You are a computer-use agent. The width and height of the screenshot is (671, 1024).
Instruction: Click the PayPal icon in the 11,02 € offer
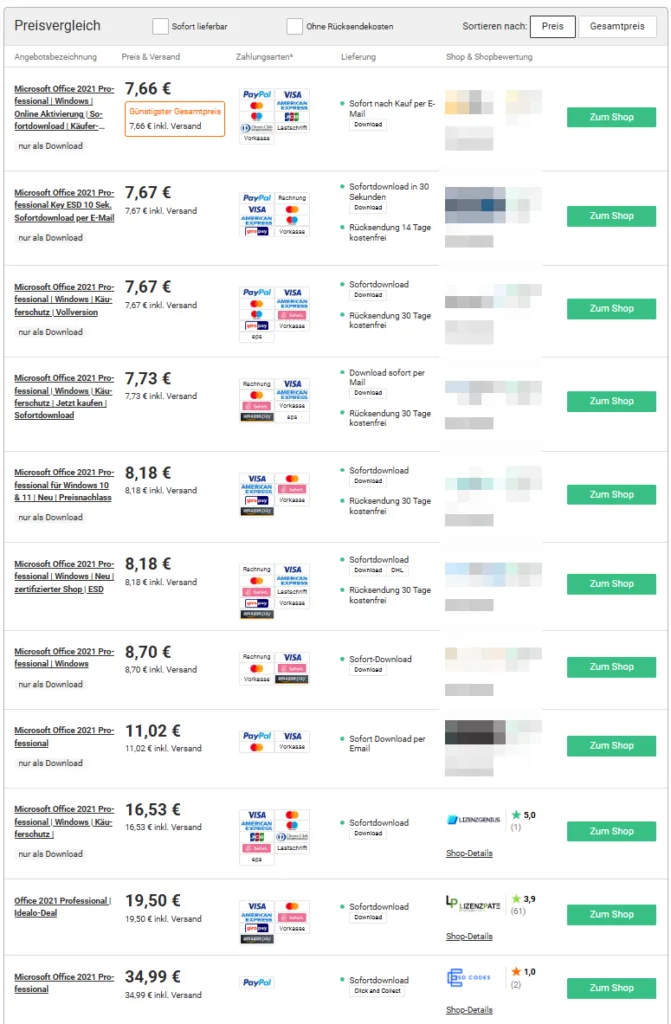257,735
